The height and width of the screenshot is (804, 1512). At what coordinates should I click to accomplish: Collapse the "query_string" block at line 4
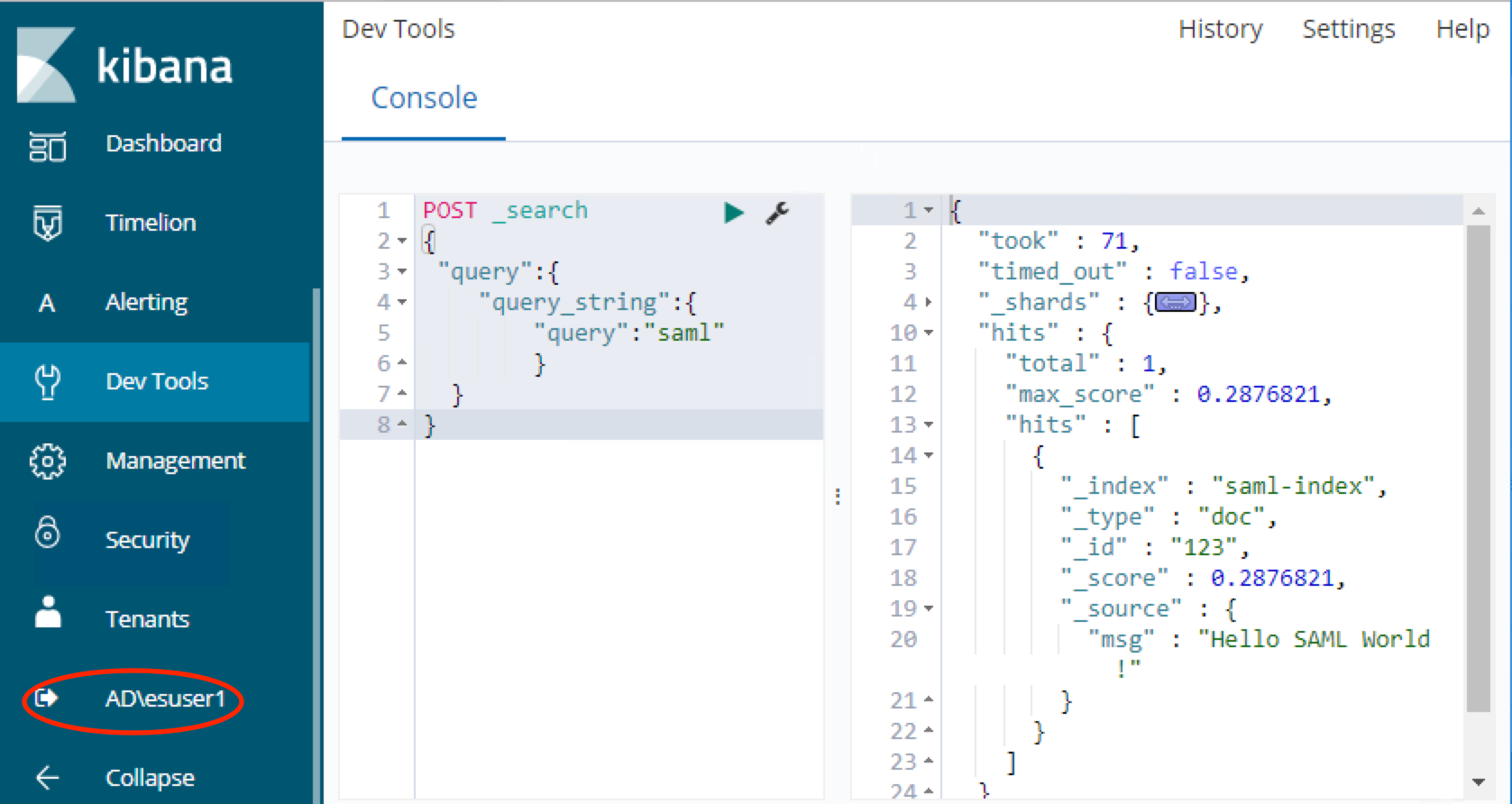point(402,303)
